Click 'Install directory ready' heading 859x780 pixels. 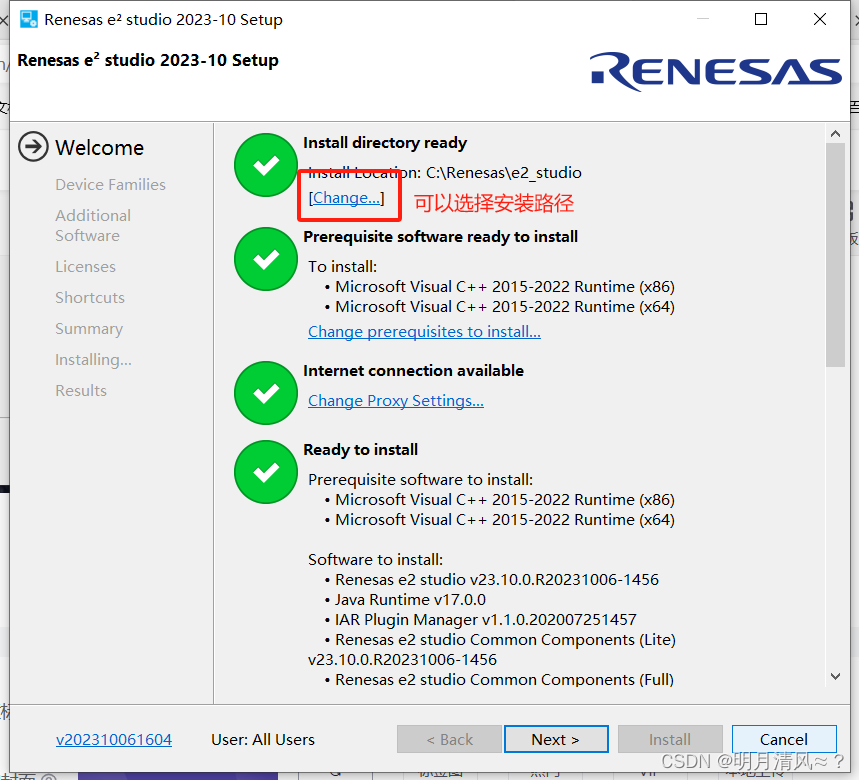[x=385, y=143]
